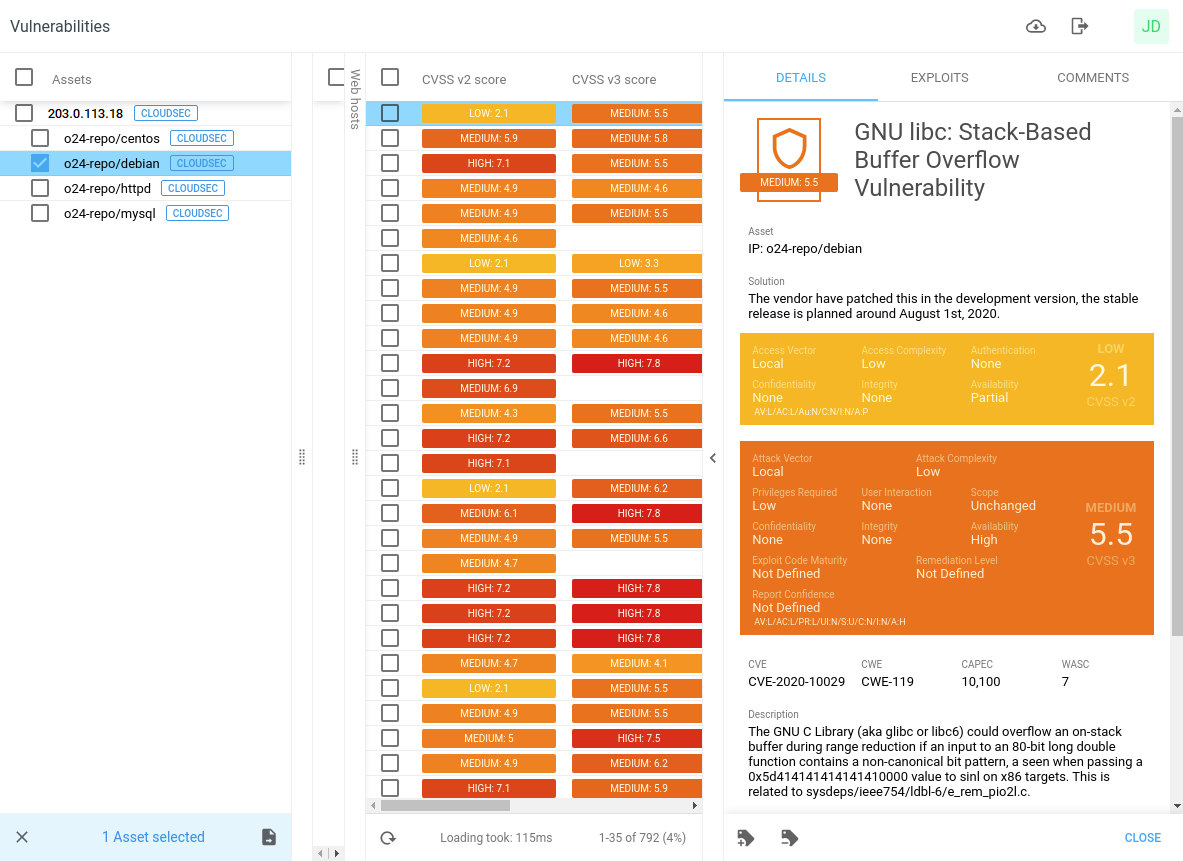Collapse the details panel using the left chevron

712,458
